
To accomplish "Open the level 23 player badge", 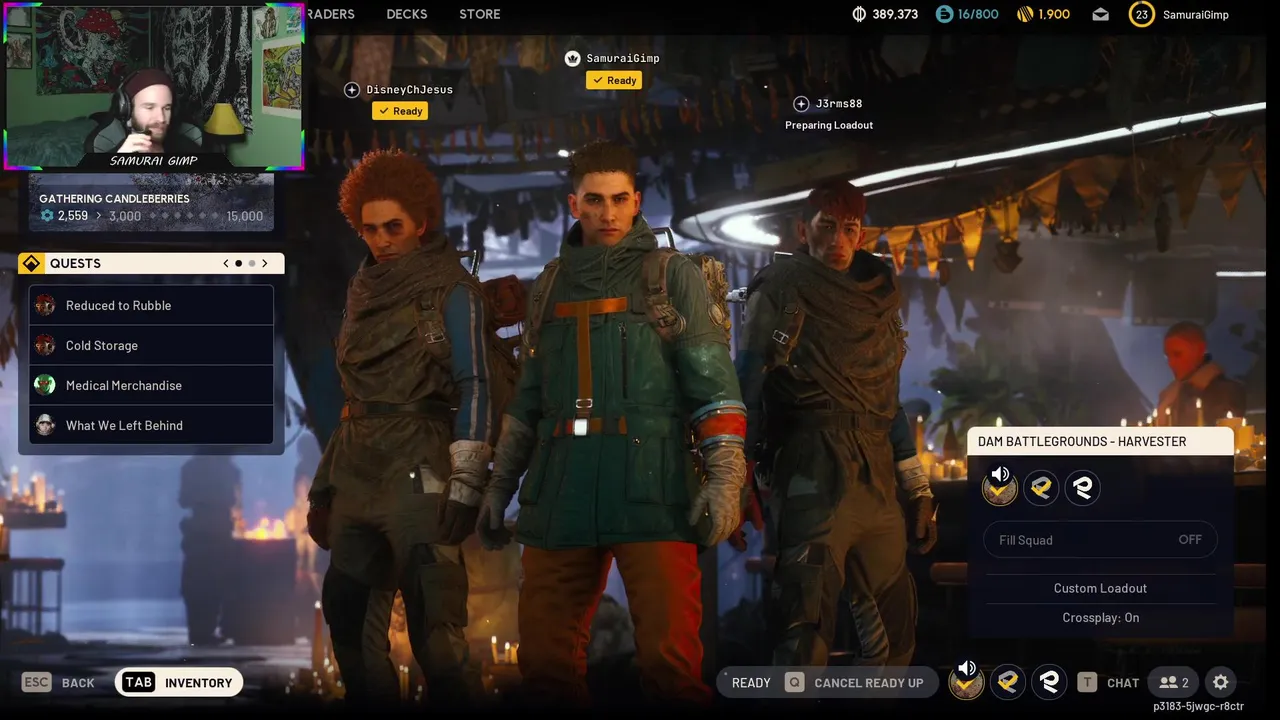I will click(x=1141, y=14).
